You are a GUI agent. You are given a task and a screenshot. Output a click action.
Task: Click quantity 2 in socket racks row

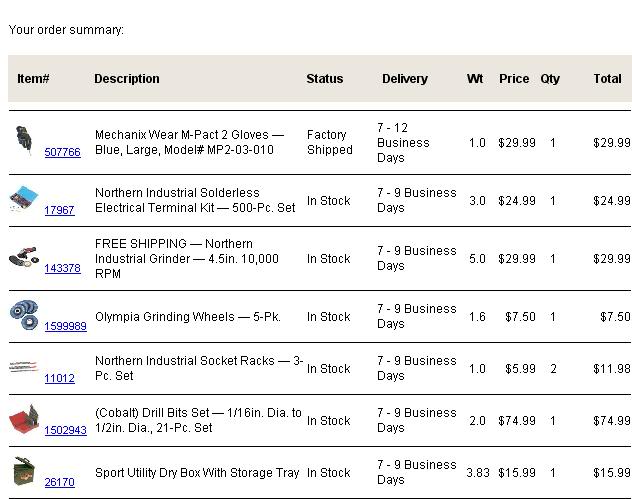point(553,369)
